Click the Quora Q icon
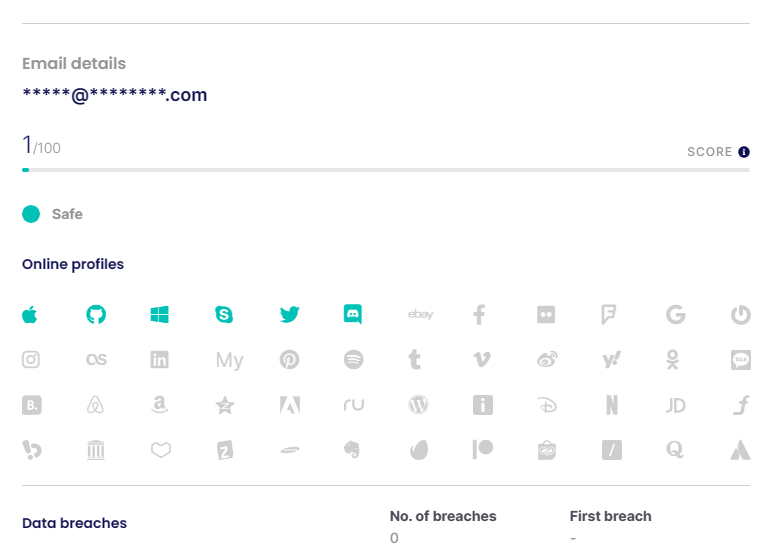 point(675,449)
